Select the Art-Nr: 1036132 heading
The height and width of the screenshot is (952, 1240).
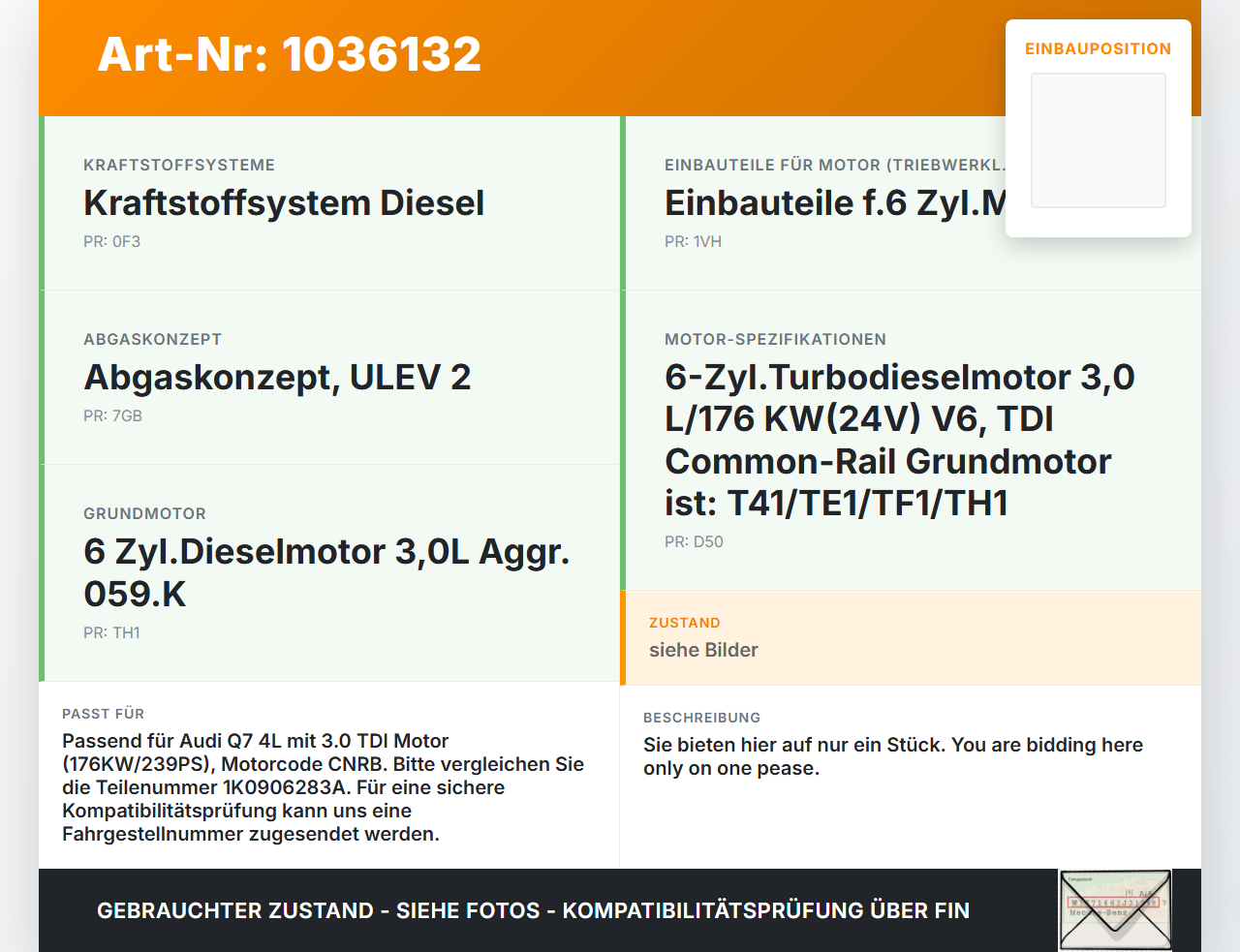(290, 54)
